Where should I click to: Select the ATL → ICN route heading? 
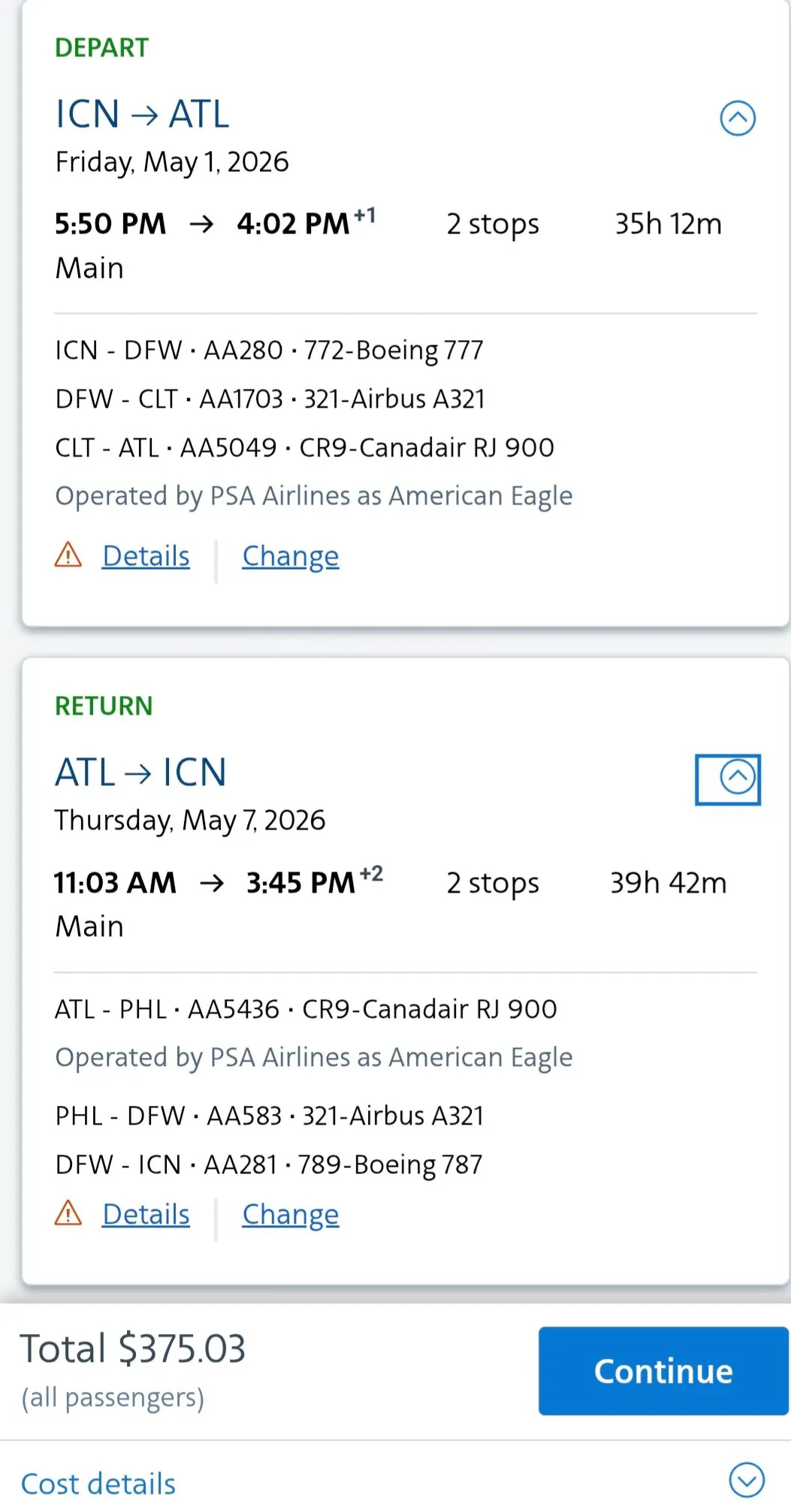tap(140, 773)
